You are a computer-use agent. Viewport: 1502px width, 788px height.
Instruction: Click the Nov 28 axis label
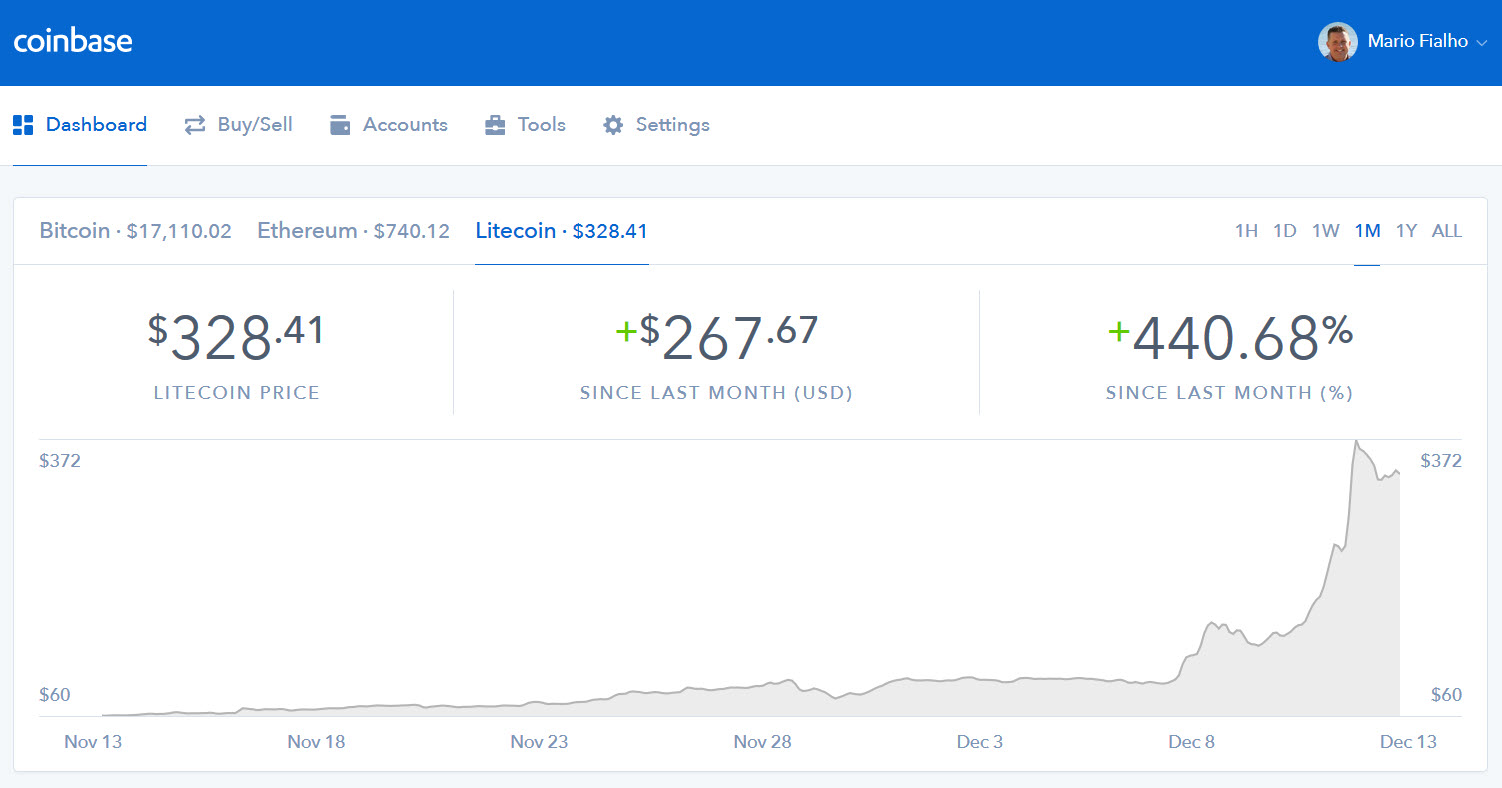pos(763,741)
